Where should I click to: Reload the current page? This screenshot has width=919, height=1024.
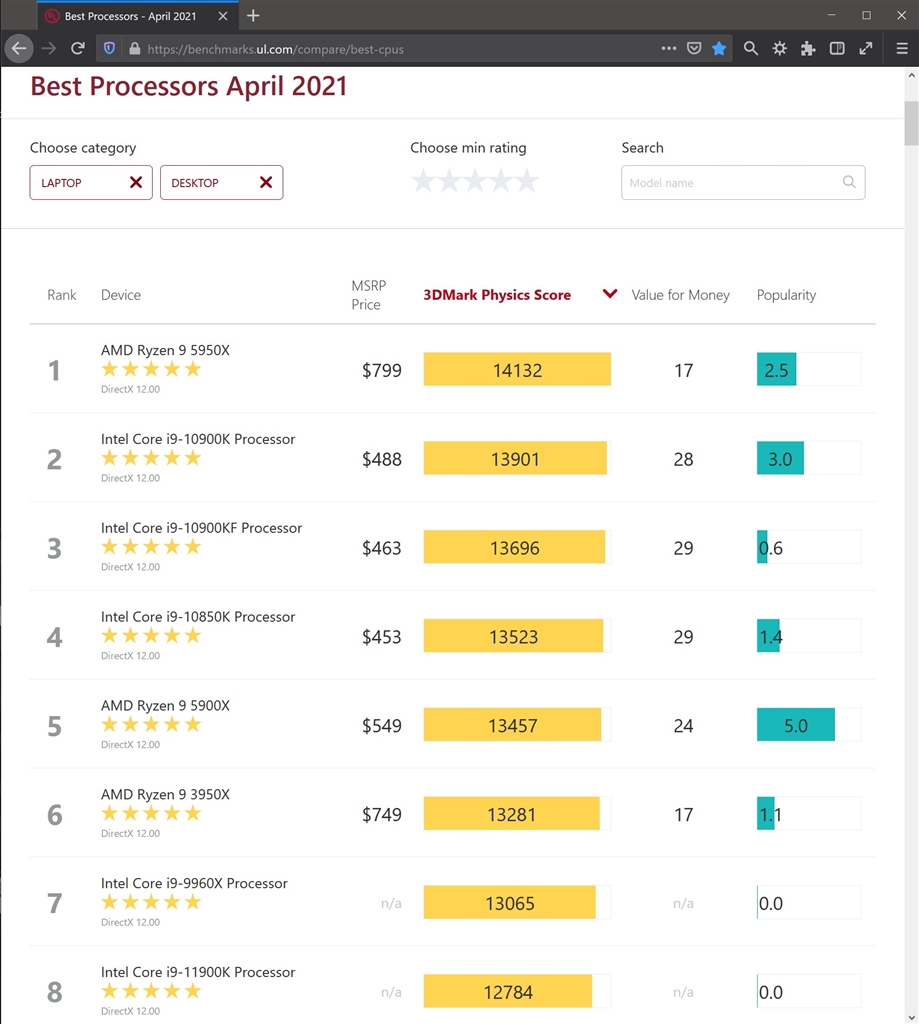tap(77, 48)
